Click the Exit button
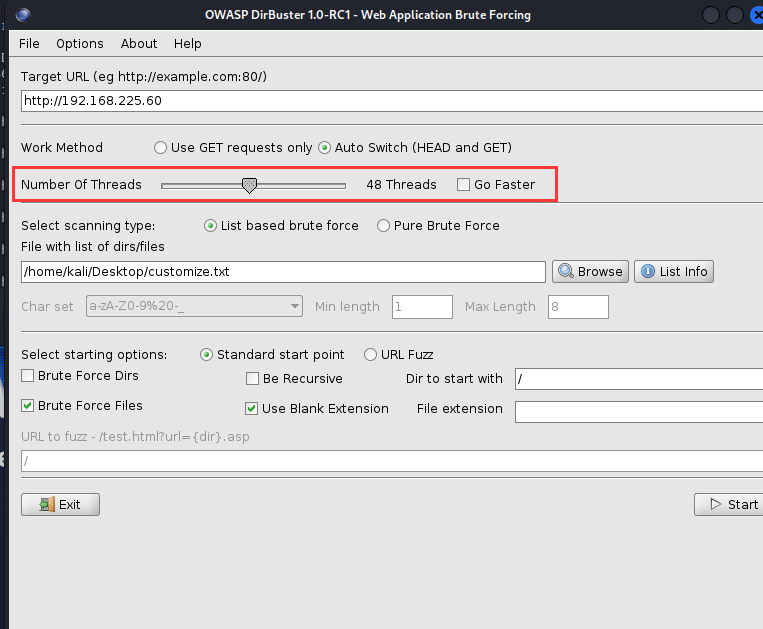The image size is (763, 629). click(60, 504)
